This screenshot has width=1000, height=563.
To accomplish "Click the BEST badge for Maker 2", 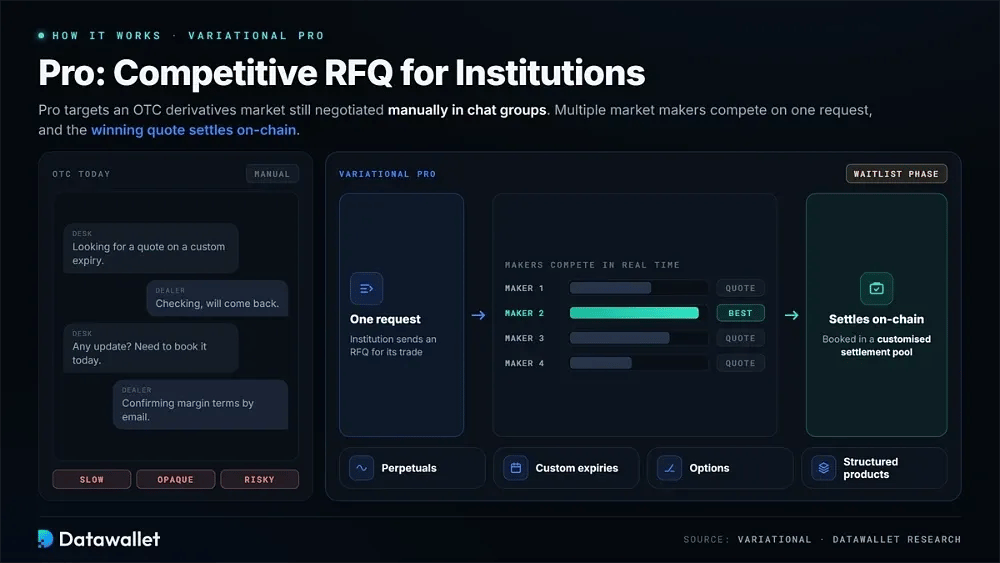I will 740,313.
